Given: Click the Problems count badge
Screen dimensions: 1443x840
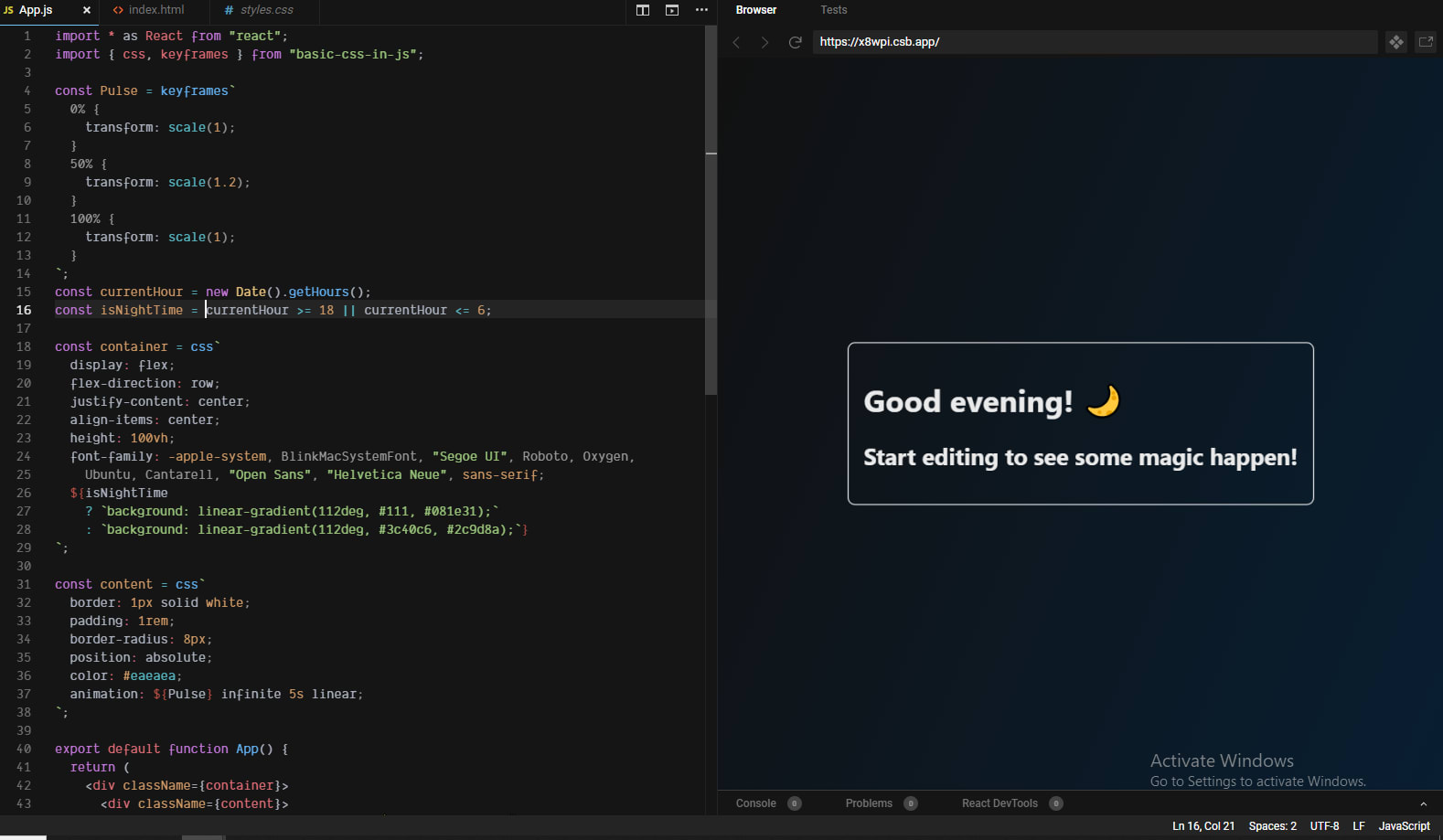Looking at the screenshot, I should pyautogui.click(x=911, y=803).
